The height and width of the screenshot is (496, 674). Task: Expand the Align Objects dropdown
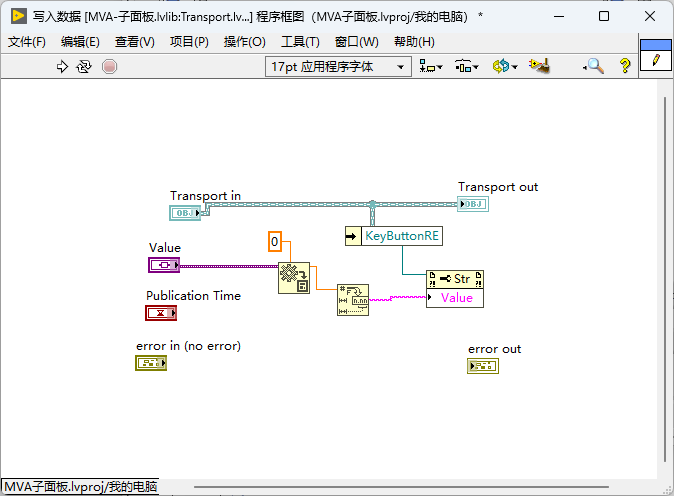coord(431,67)
